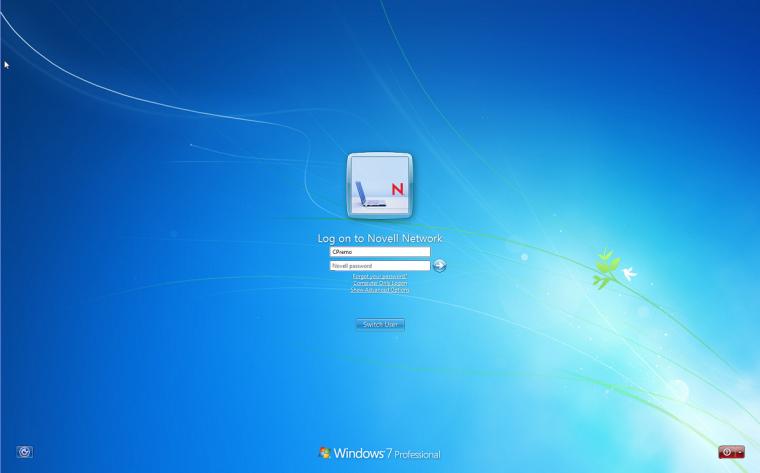Viewport: 760px width, 473px height.
Task: Select the Novell user account tile frame
Action: [380, 186]
